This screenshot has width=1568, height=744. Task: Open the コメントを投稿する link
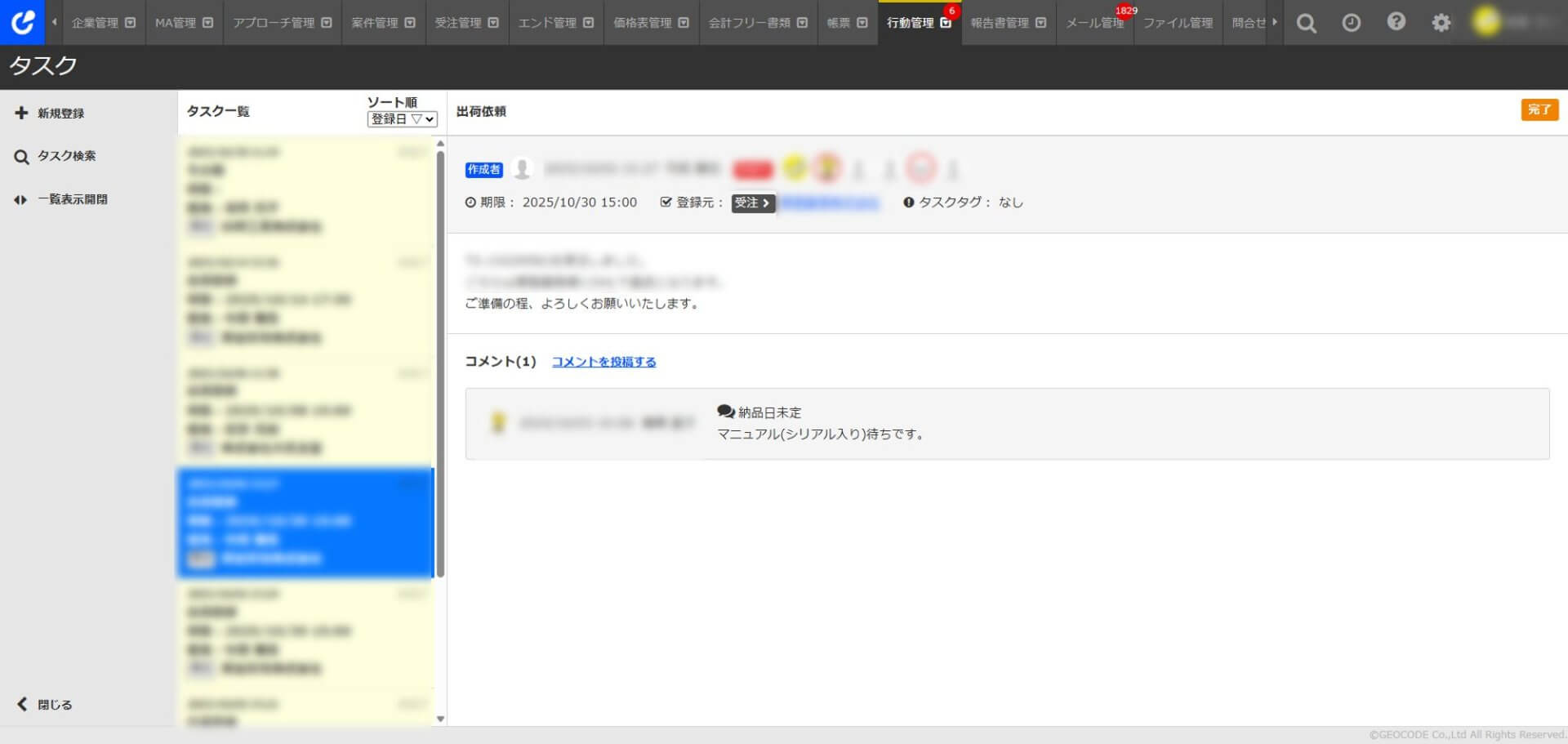[x=604, y=361]
